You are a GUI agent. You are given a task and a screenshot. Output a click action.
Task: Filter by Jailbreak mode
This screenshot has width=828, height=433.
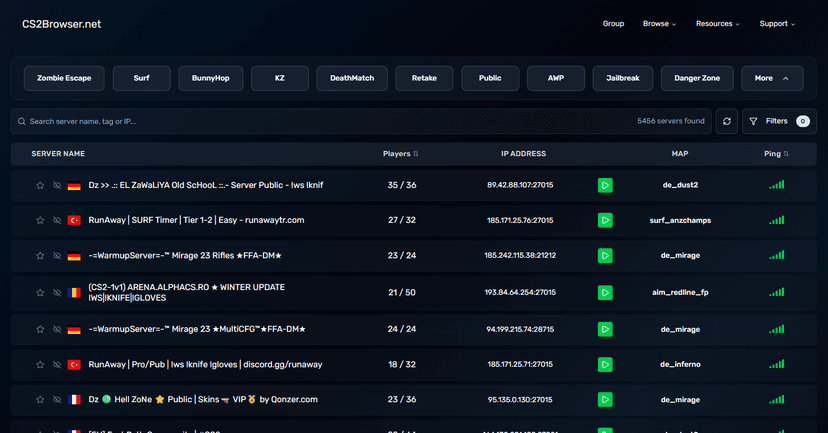click(x=623, y=78)
